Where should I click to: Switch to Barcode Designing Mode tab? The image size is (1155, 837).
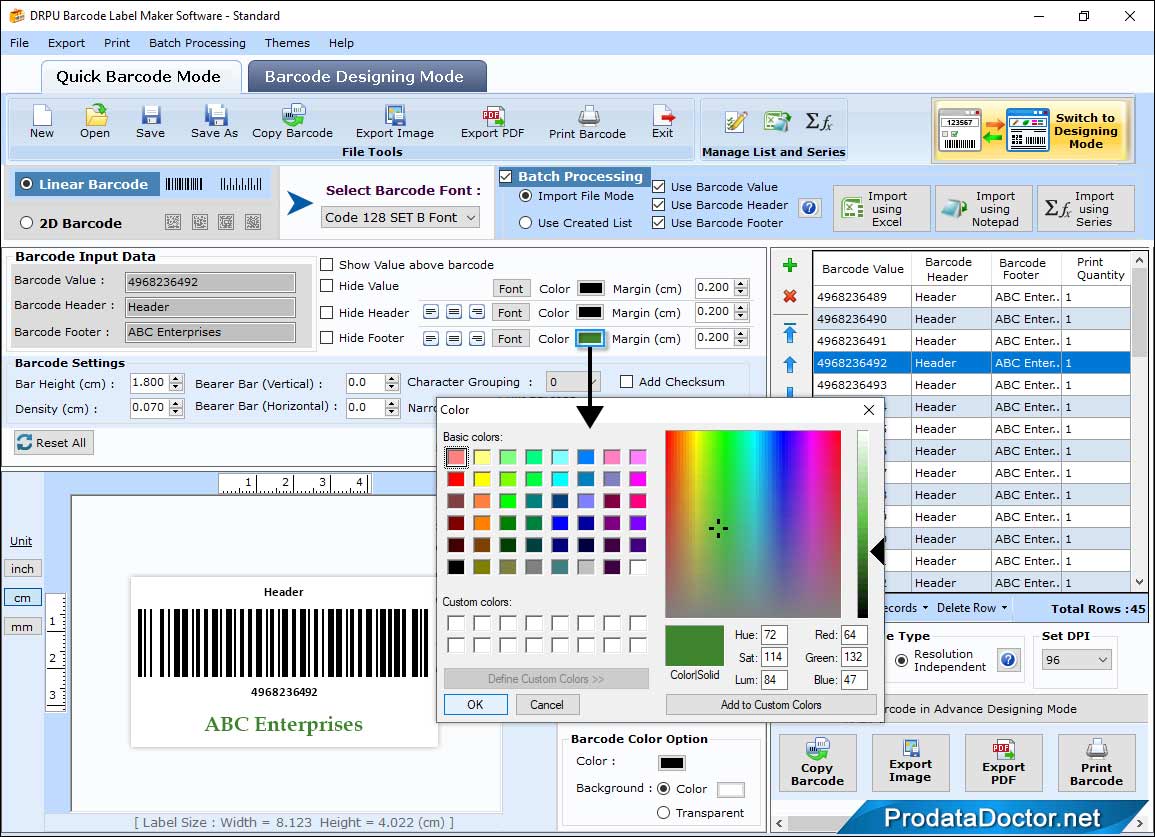(366, 77)
